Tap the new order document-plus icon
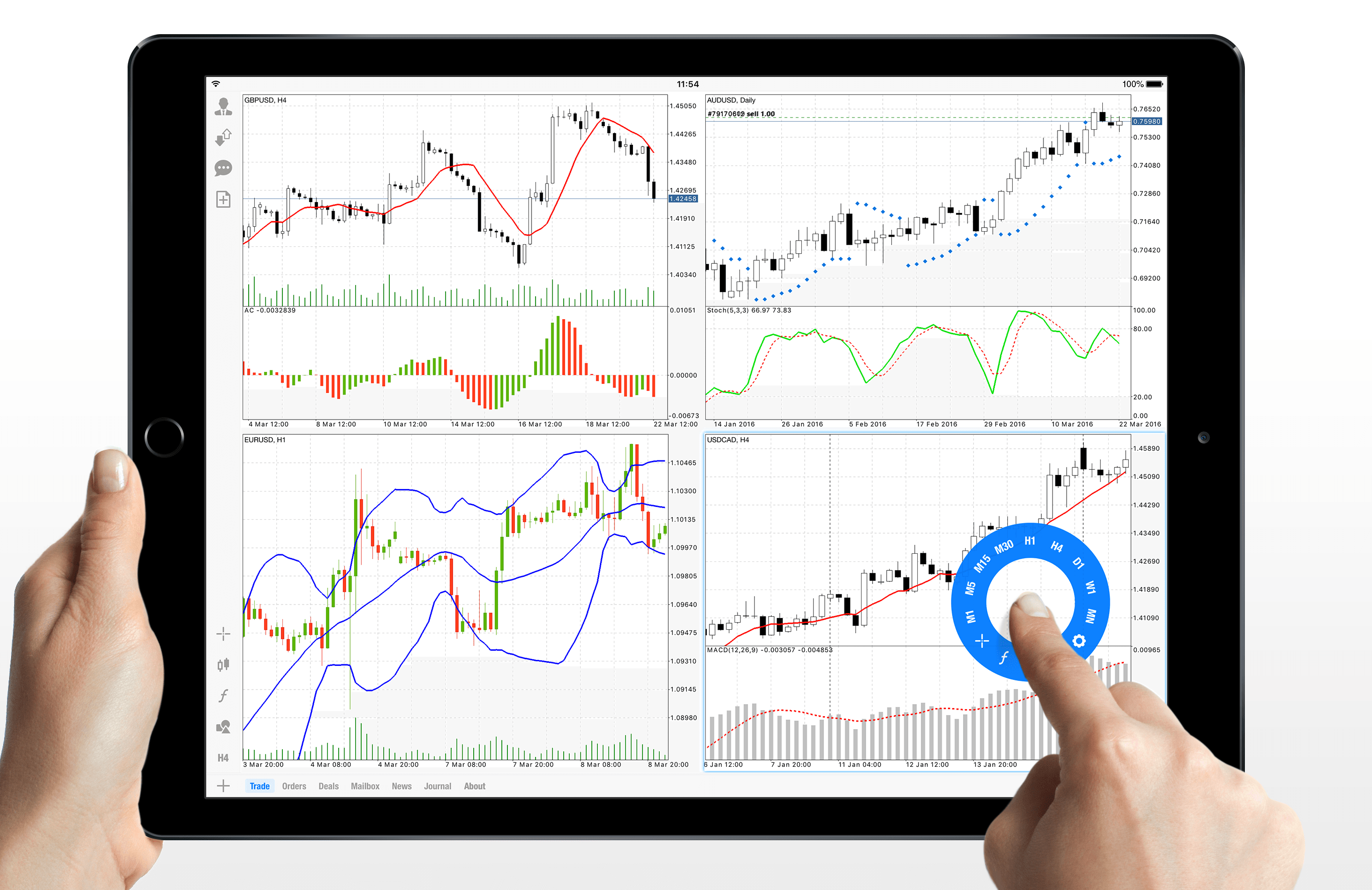Screen dimensions: 1372x890 [223, 200]
